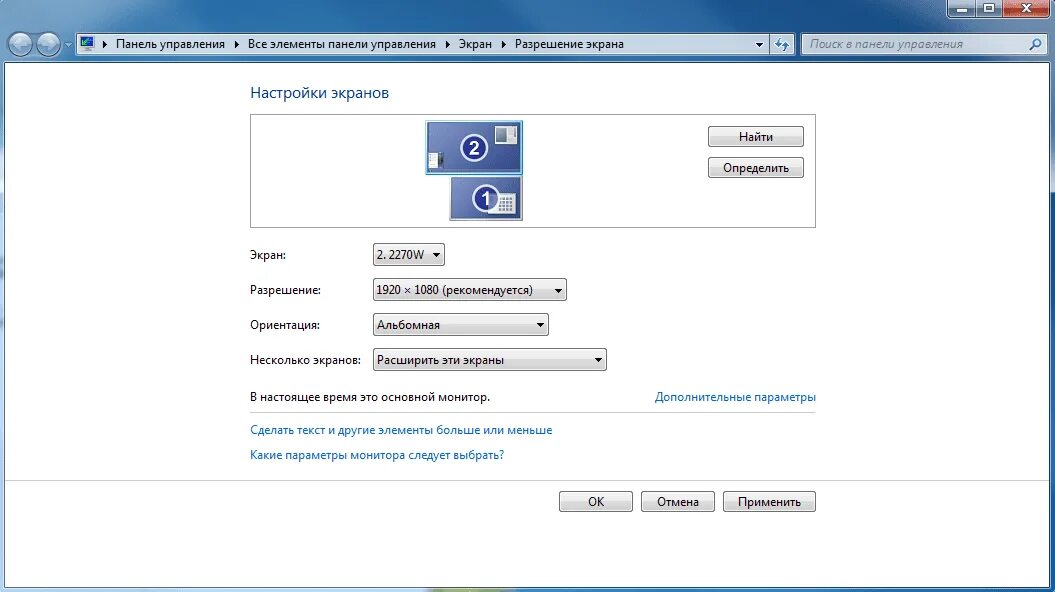Open address bar history dropdown arrow
The height and width of the screenshot is (592, 1055).
pos(759,44)
